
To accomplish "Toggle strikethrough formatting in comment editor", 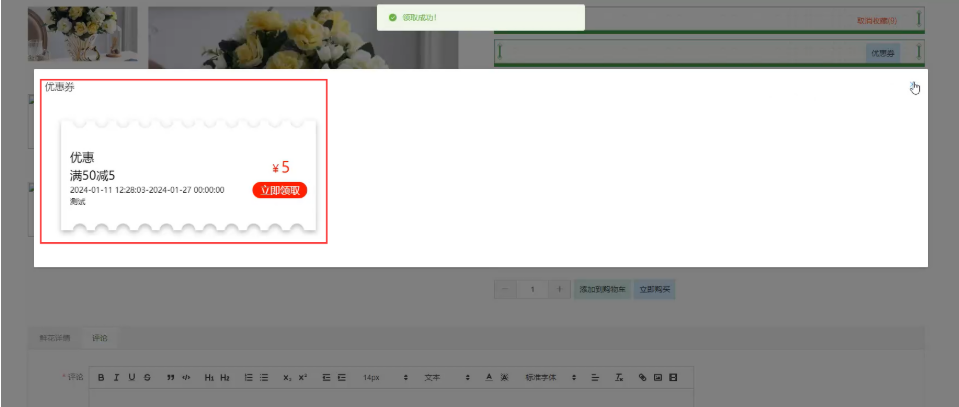I will tap(147, 378).
